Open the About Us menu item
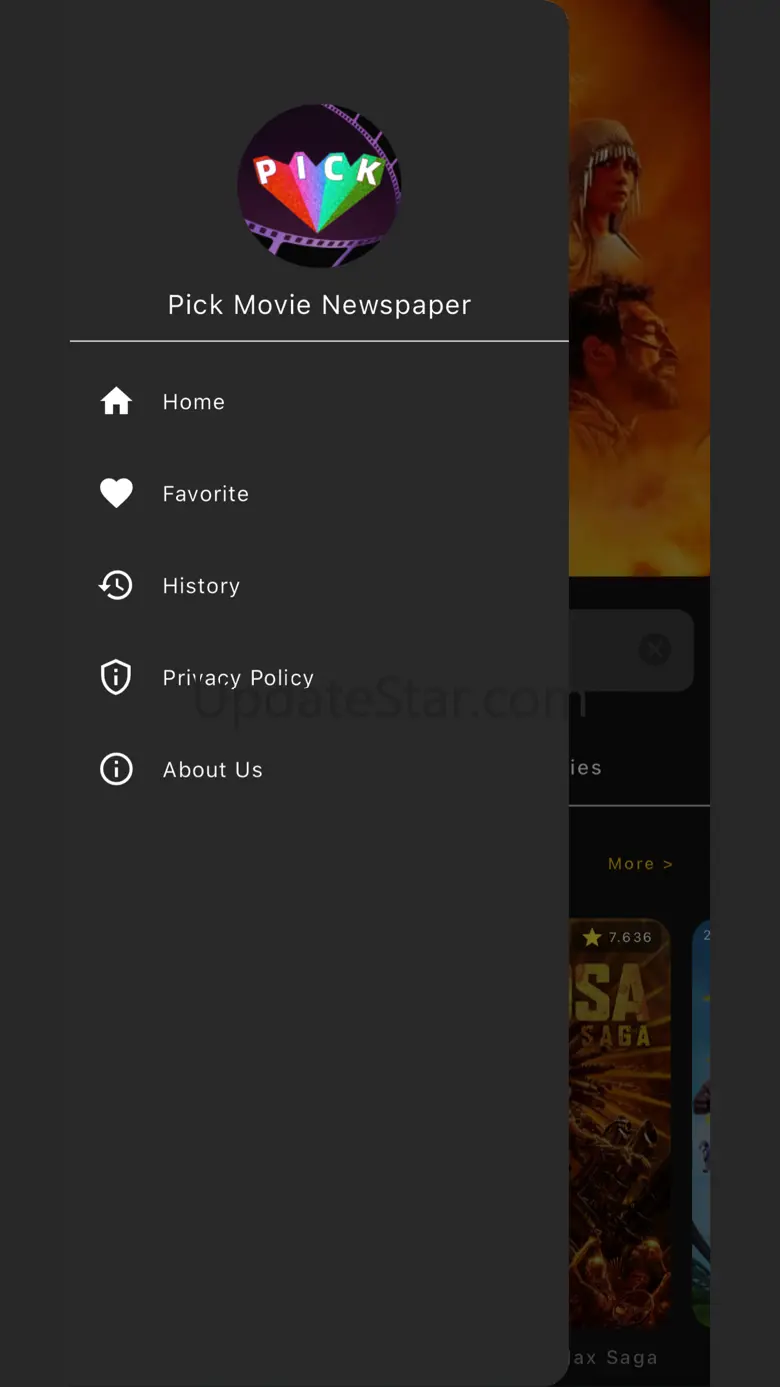The height and width of the screenshot is (1387, 780). pyautogui.click(x=319, y=769)
